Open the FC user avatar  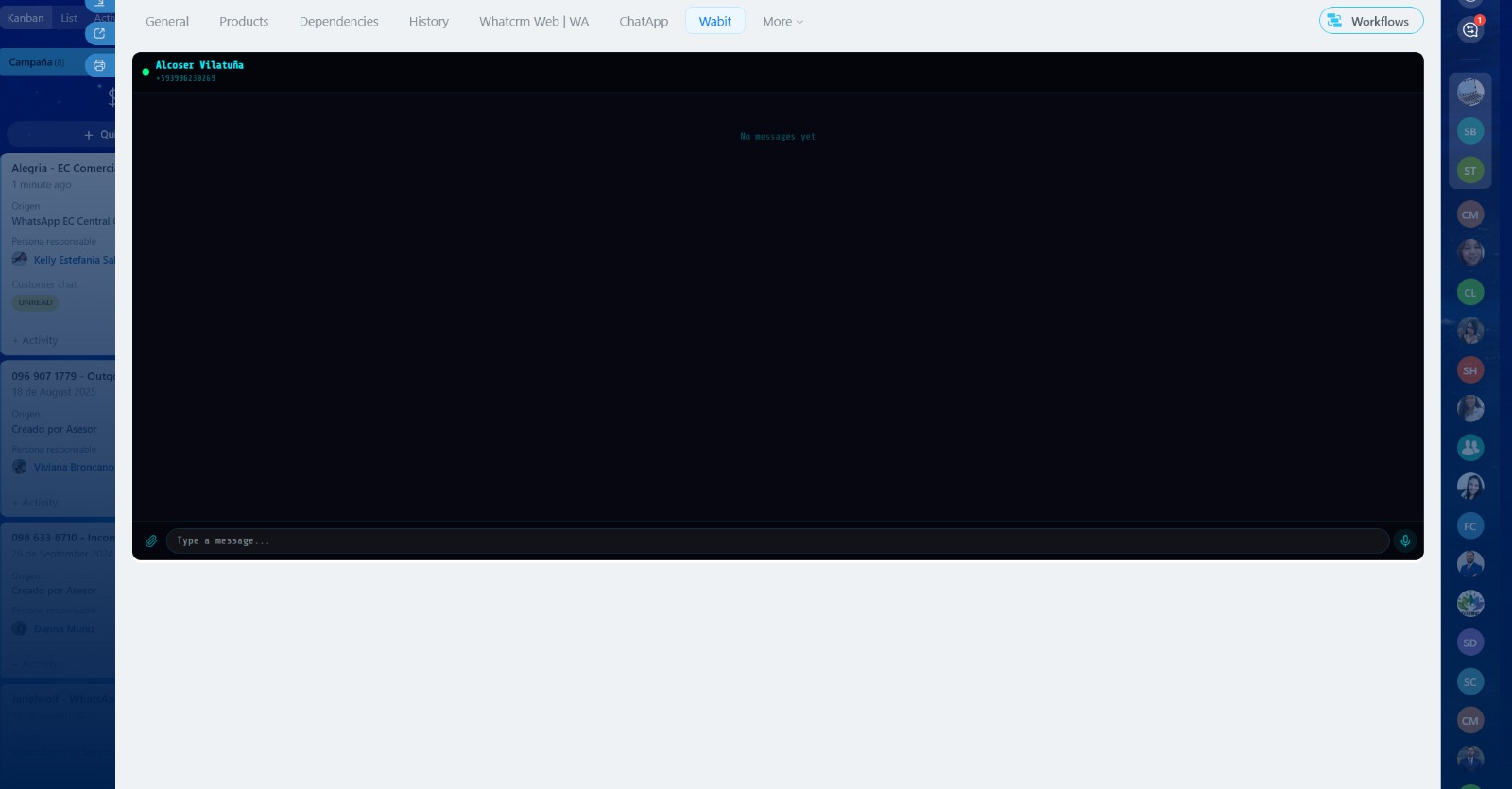(x=1469, y=526)
